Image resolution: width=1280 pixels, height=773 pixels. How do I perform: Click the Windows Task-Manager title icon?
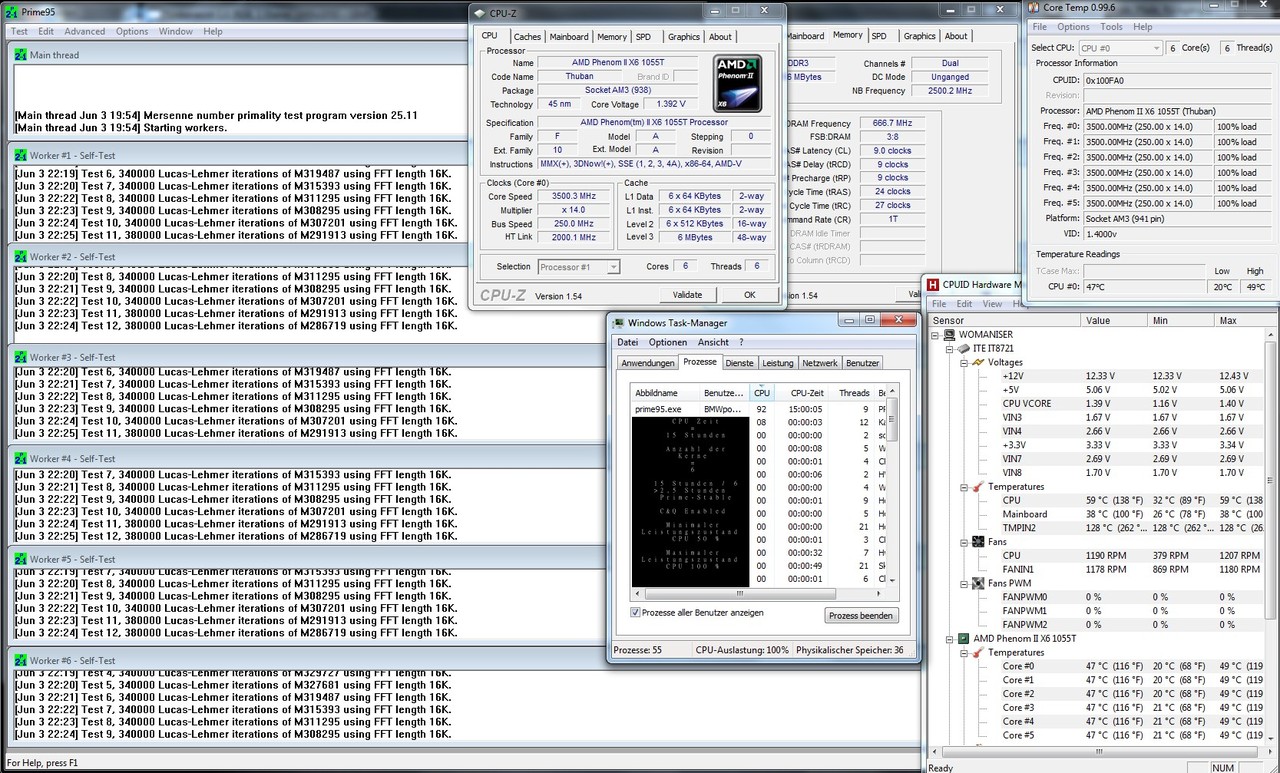(619, 322)
